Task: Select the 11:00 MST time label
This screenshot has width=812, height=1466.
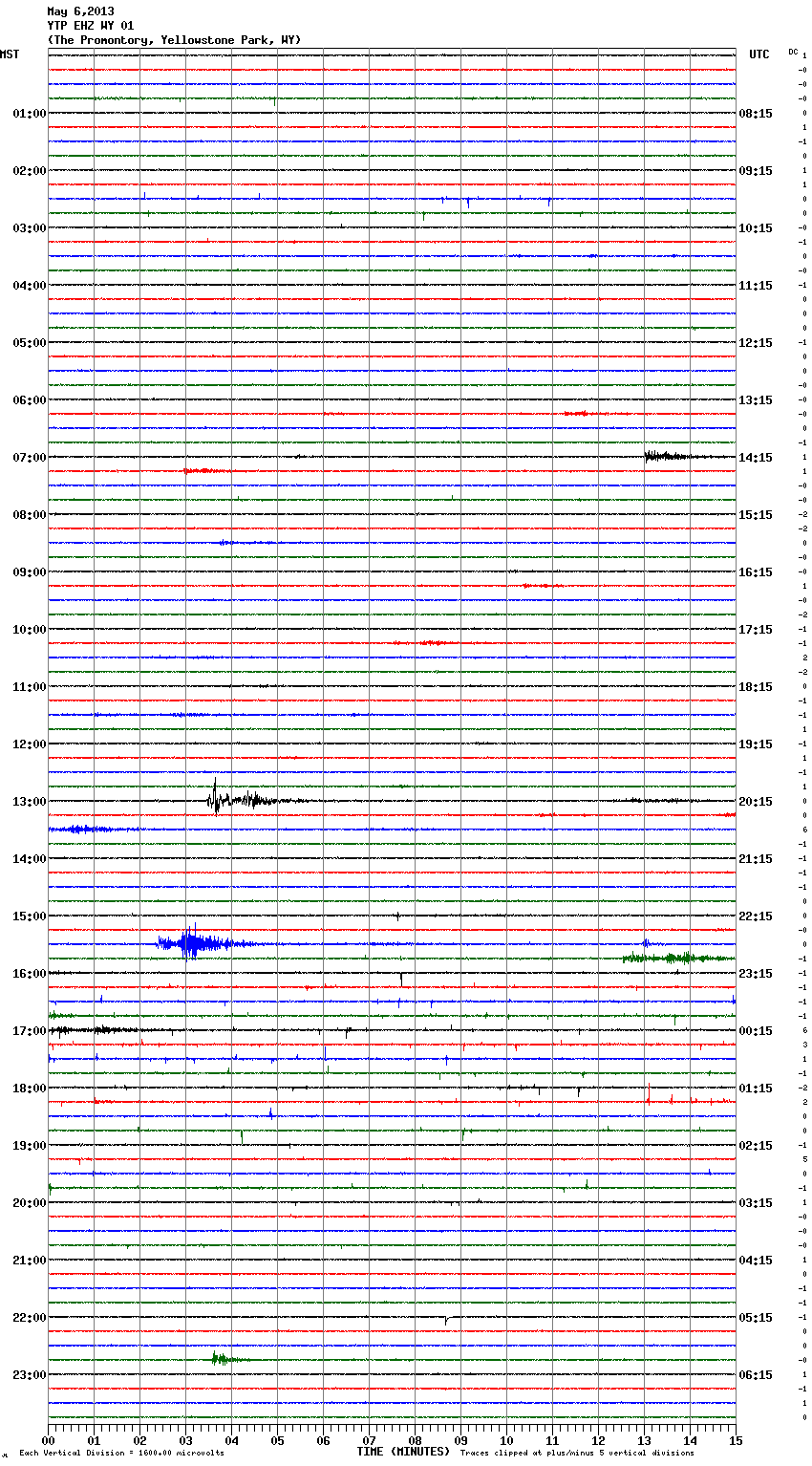Action: [x=30, y=687]
